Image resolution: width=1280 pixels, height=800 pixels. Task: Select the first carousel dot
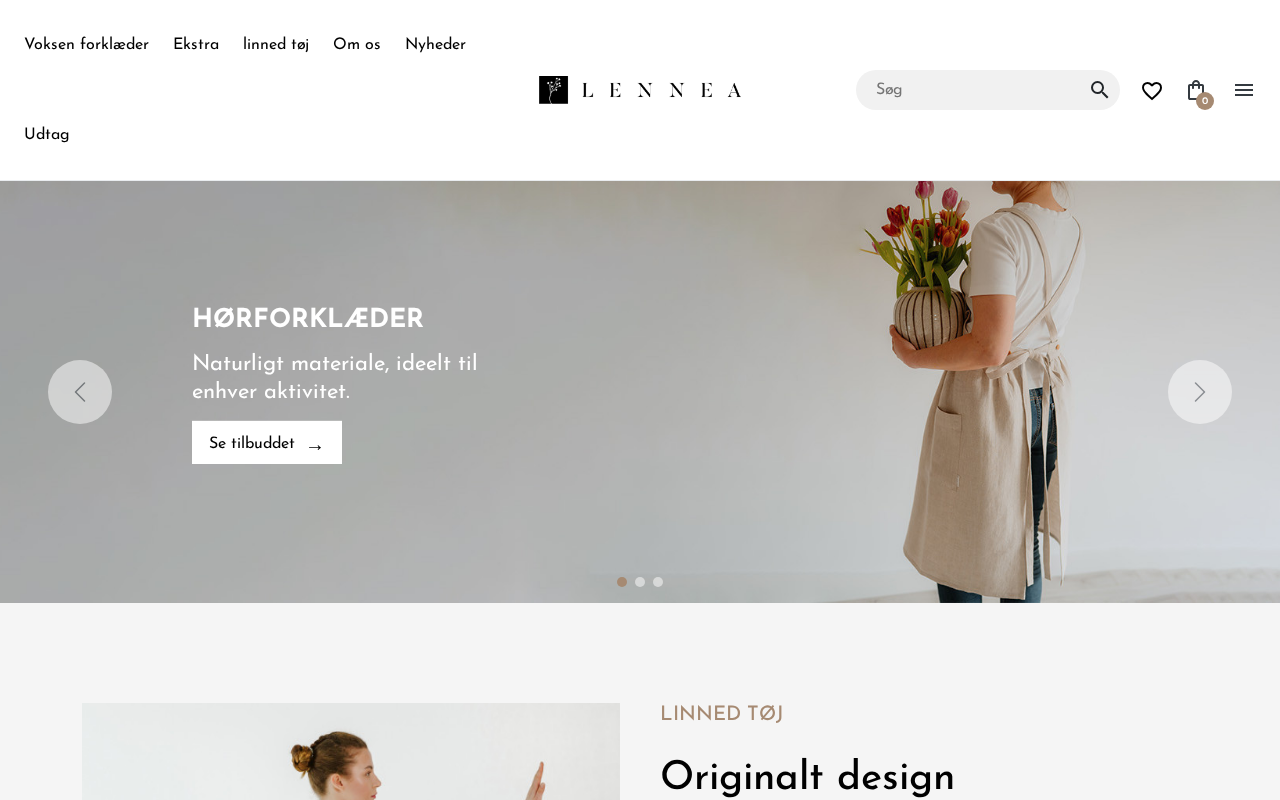622,582
